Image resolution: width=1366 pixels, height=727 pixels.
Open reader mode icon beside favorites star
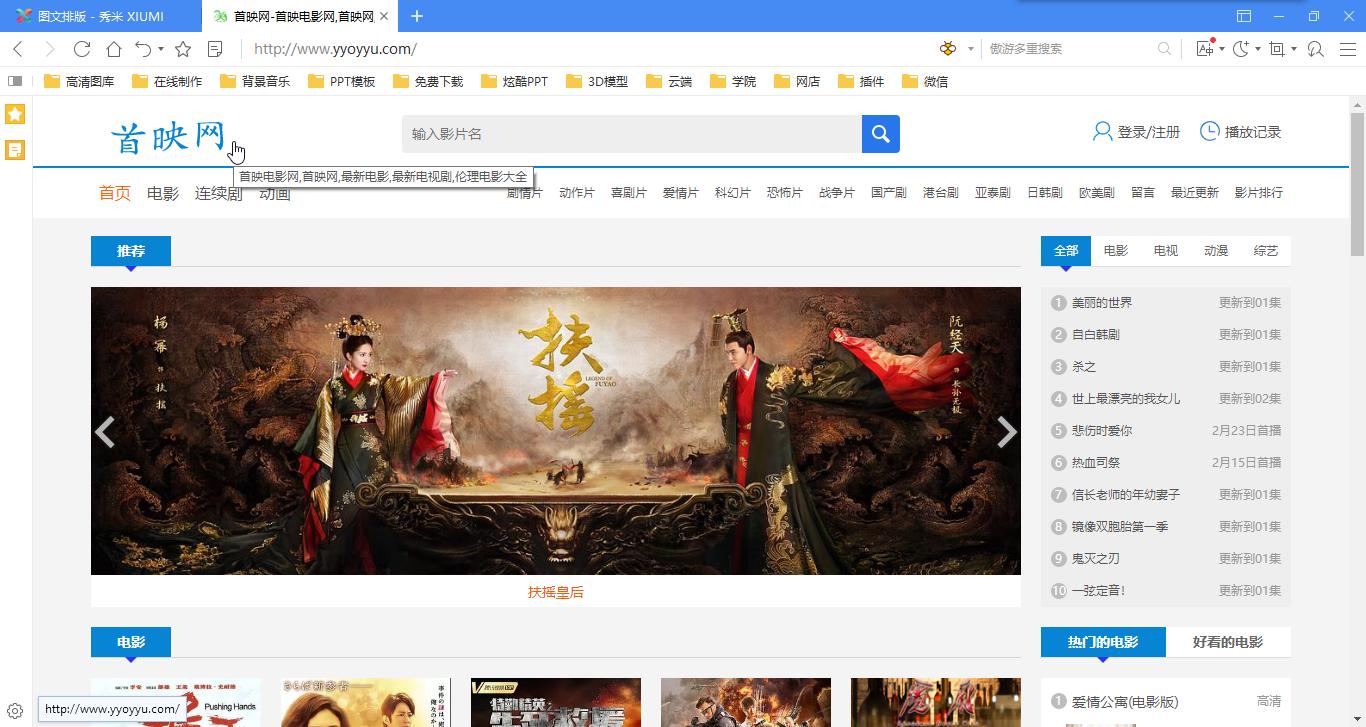(x=215, y=49)
